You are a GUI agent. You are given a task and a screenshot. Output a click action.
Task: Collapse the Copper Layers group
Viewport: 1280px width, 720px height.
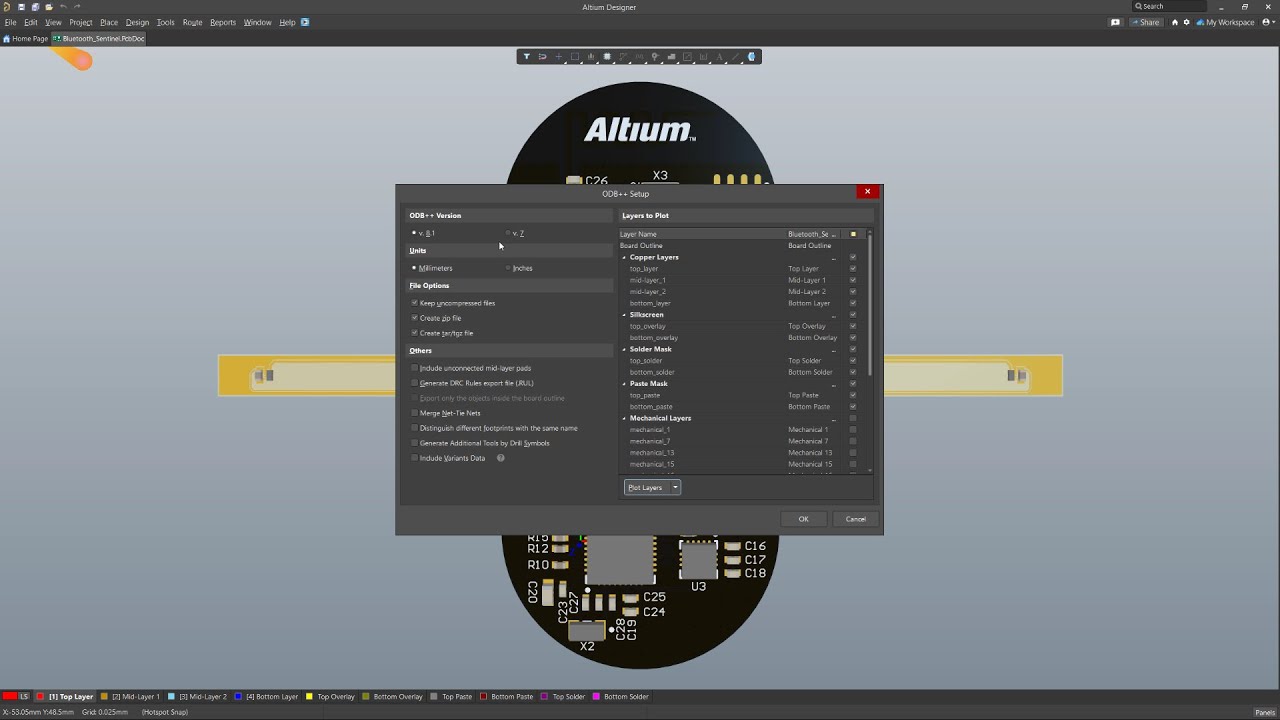pos(625,258)
